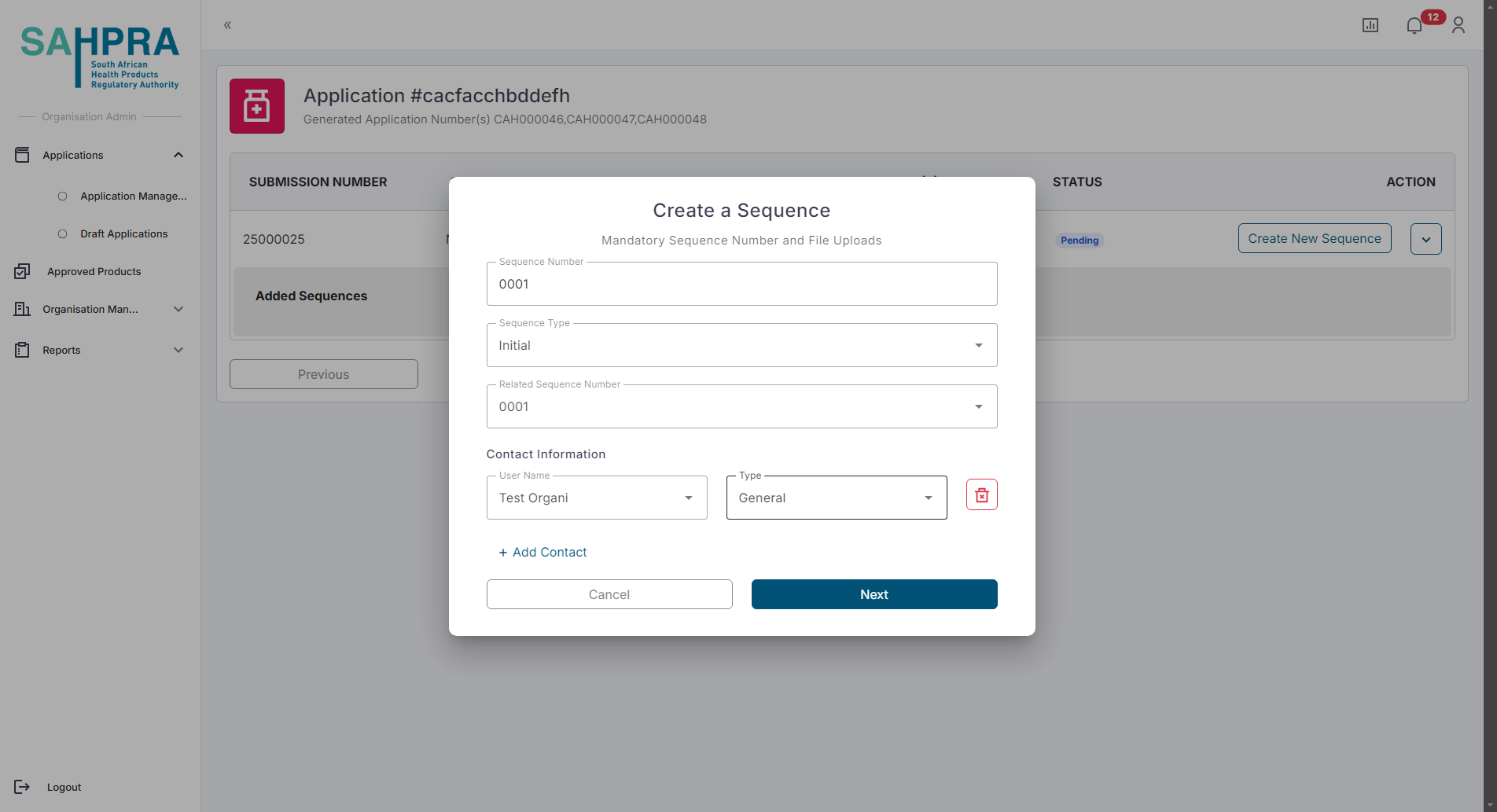The image size is (1497, 812).
Task: Collapse sidebar with double chevron icon
Action: point(227,25)
